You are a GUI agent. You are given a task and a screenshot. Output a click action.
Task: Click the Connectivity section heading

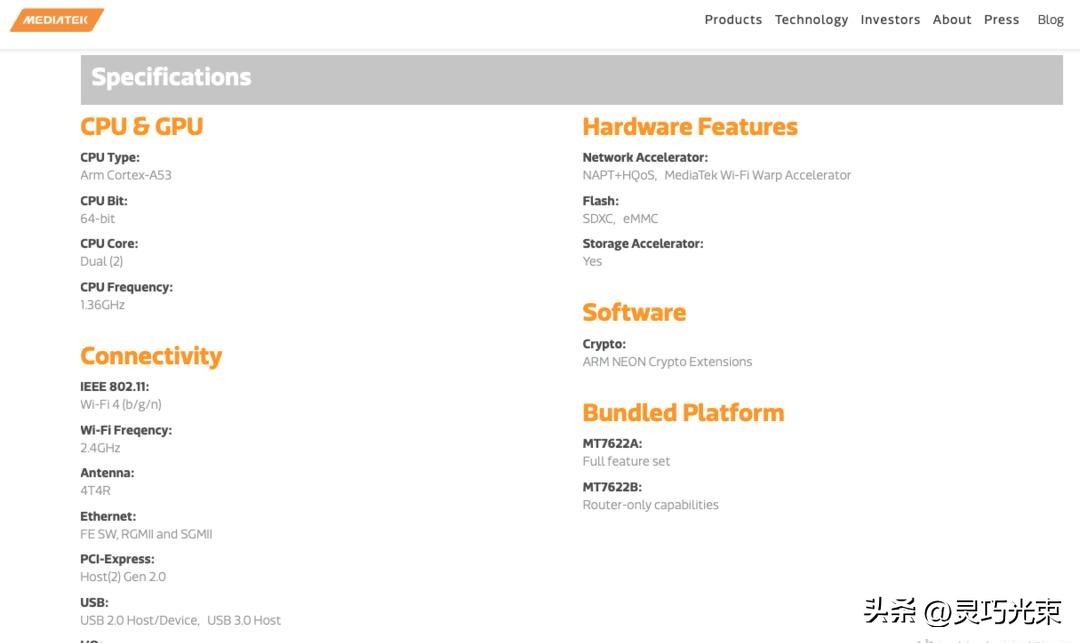click(x=151, y=357)
